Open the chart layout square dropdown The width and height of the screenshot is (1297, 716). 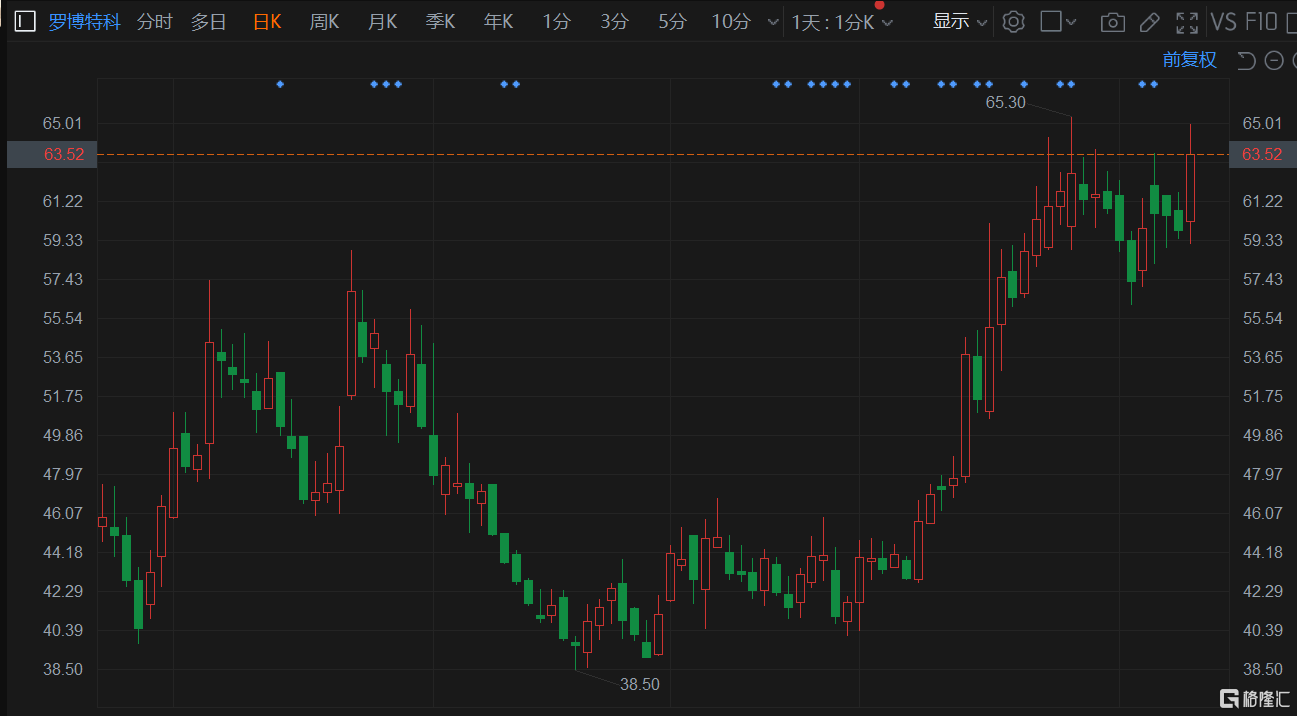click(x=1058, y=21)
